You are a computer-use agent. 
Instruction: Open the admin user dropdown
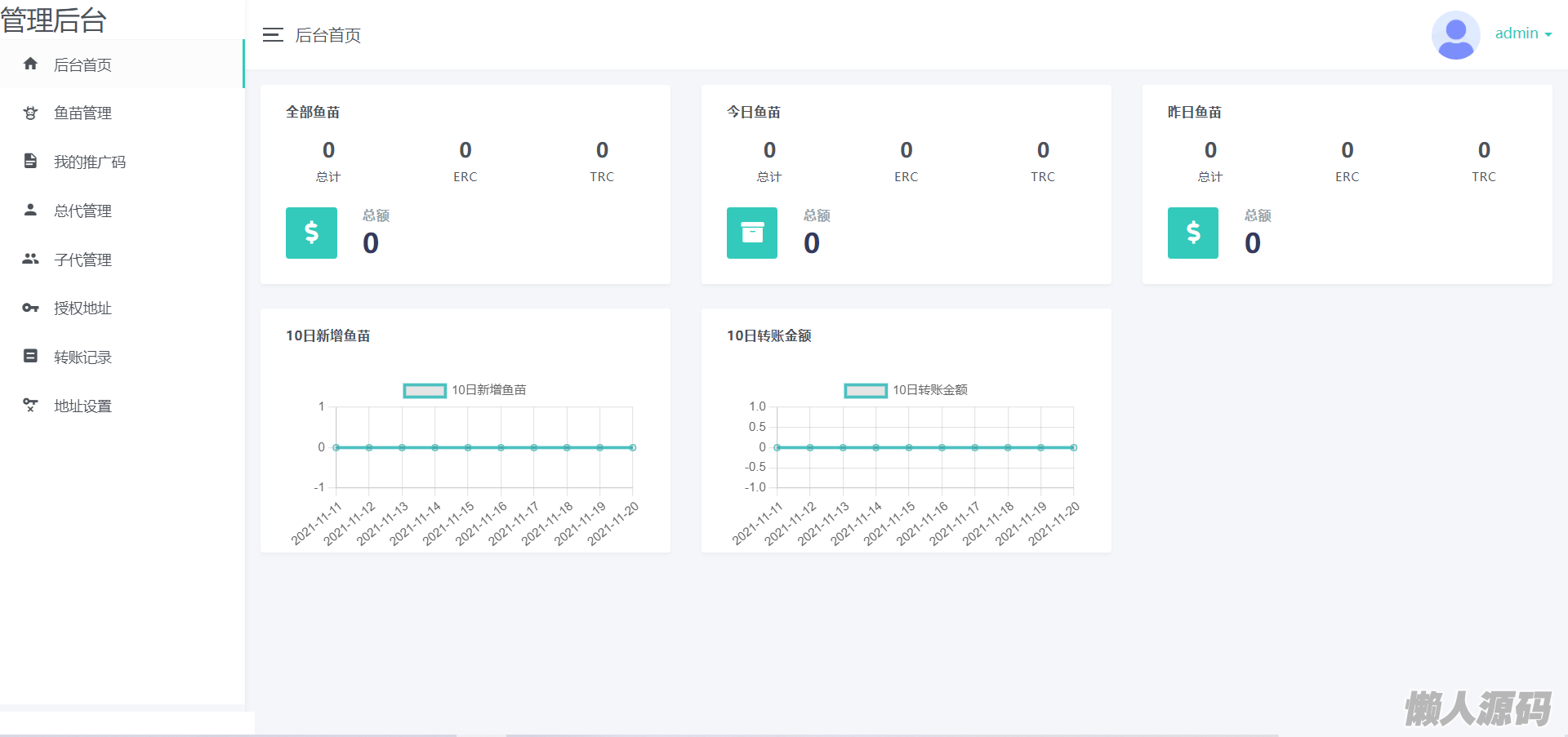(x=1523, y=33)
